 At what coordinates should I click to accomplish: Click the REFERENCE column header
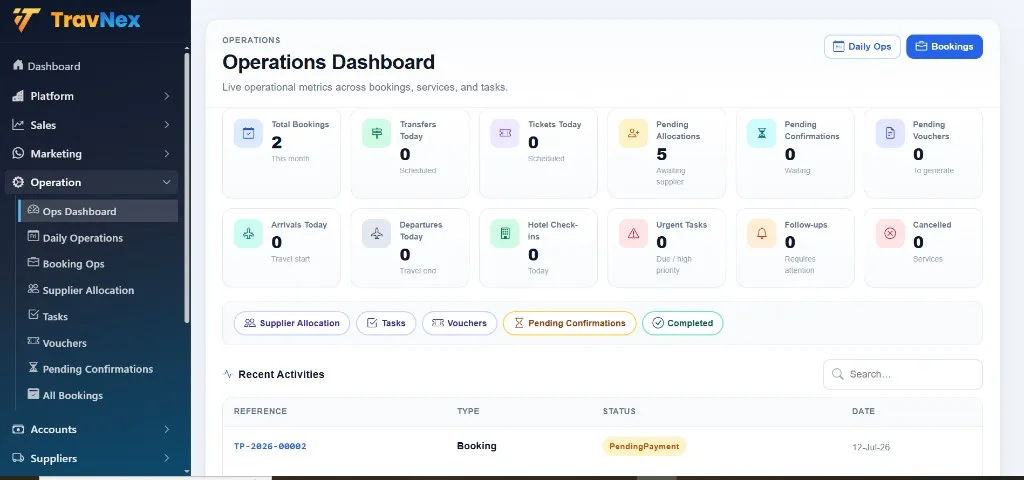tap(261, 411)
